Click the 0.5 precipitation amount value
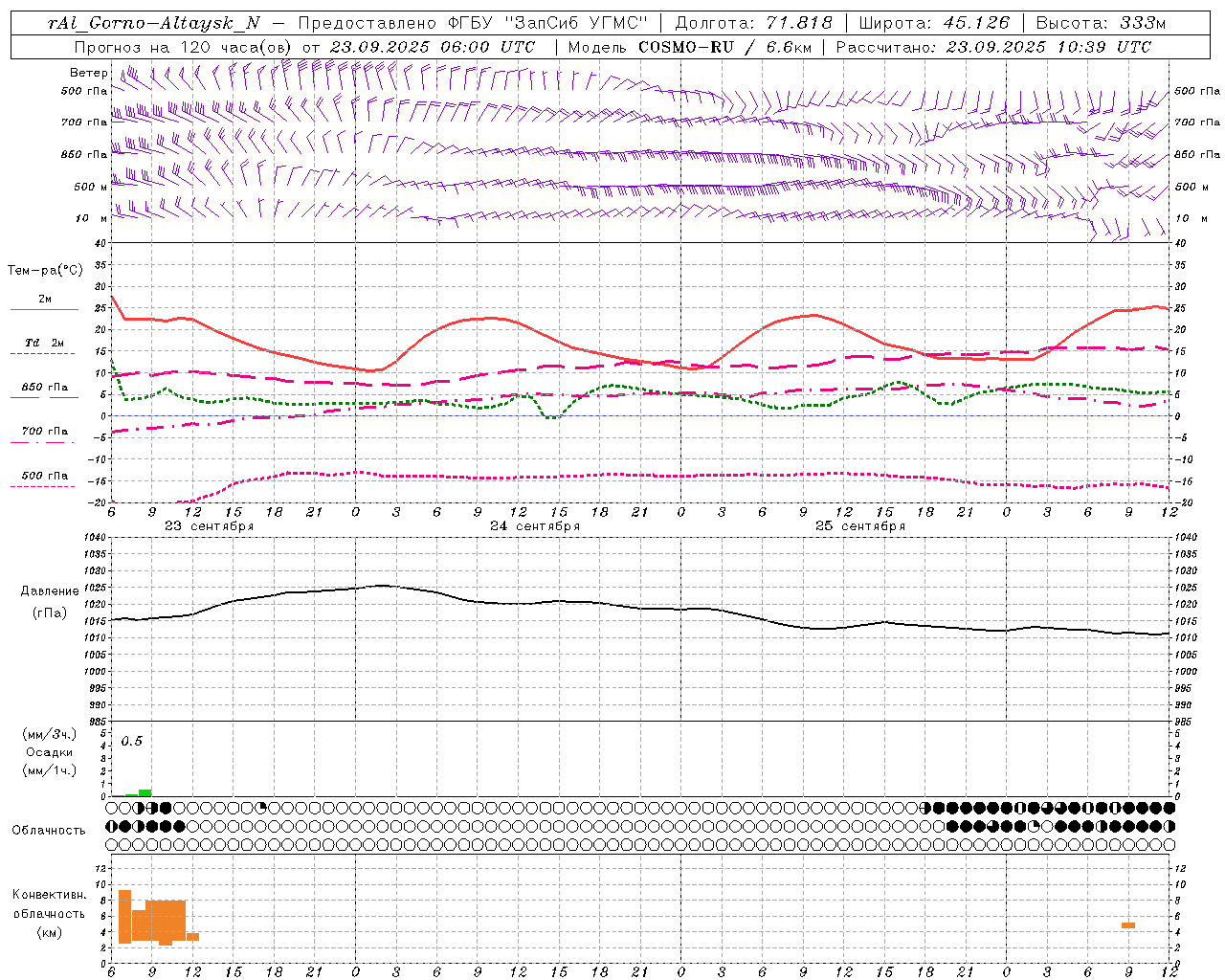Screen dimensions: 1225x980 point(131,742)
